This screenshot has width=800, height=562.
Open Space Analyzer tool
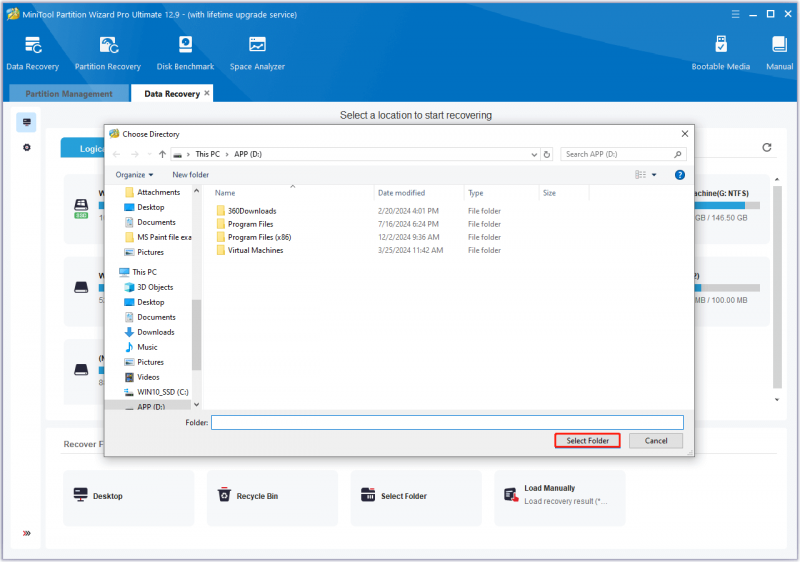(x=257, y=53)
